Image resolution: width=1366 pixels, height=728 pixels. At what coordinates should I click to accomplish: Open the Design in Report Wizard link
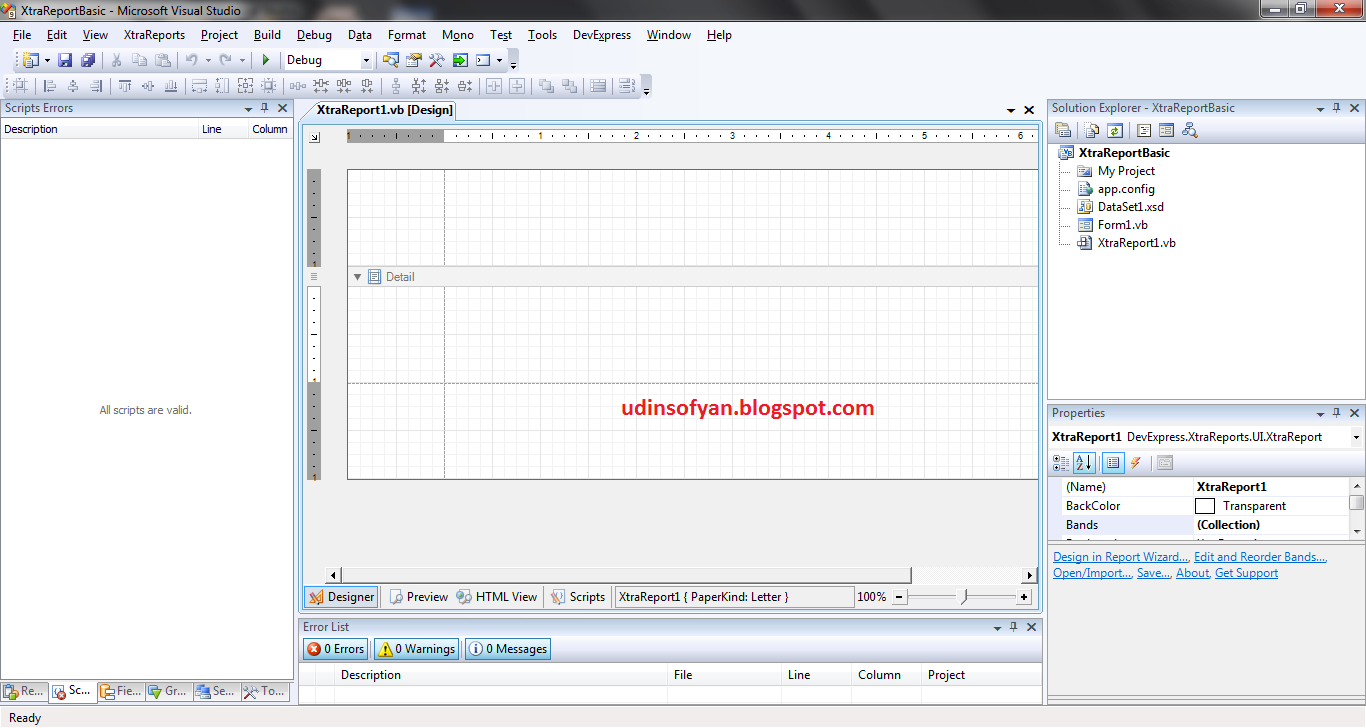(x=1119, y=556)
